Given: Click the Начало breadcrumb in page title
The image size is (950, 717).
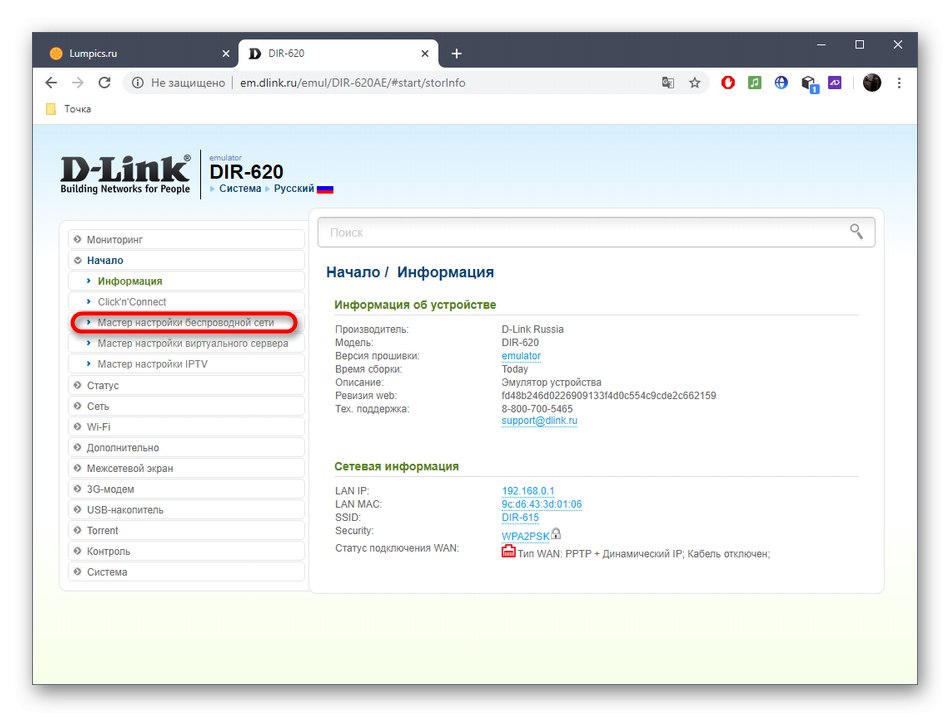Looking at the screenshot, I should (353, 272).
